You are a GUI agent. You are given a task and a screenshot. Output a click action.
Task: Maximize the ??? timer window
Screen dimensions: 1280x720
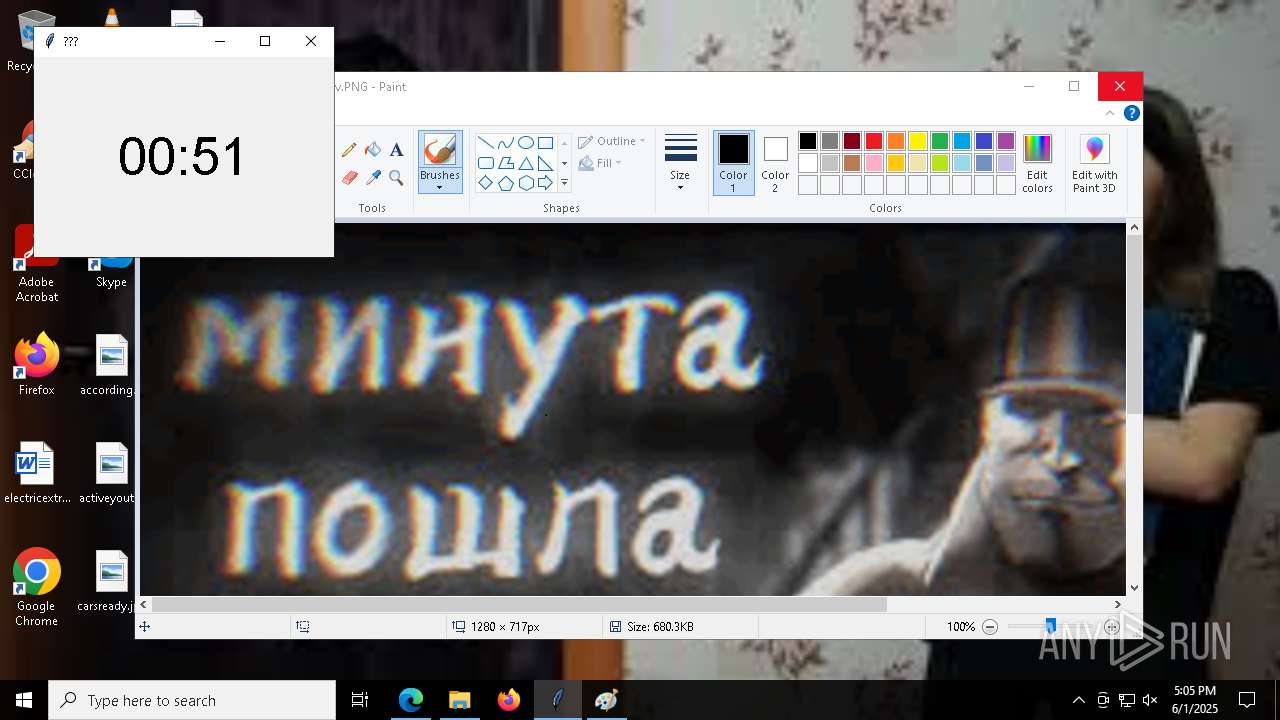point(265,41)
